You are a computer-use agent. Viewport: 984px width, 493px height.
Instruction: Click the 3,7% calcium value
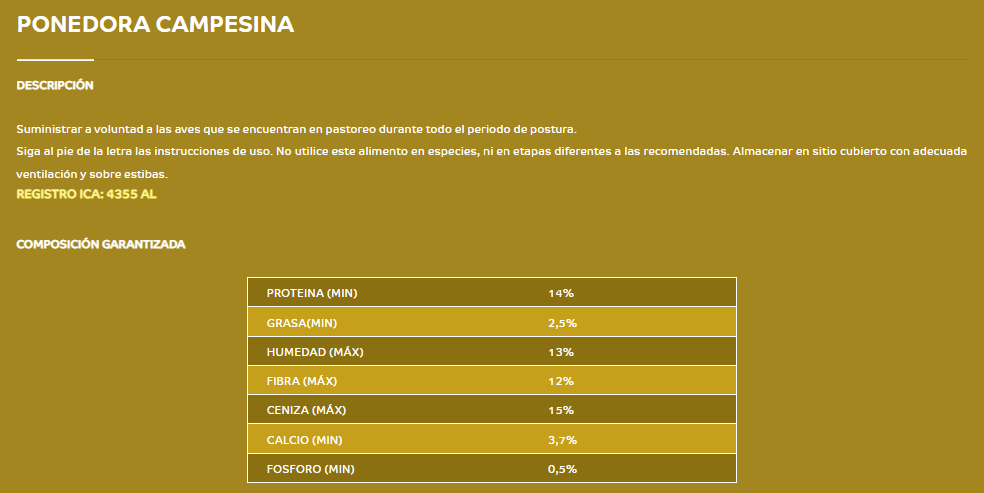click(x=562, y=440)
